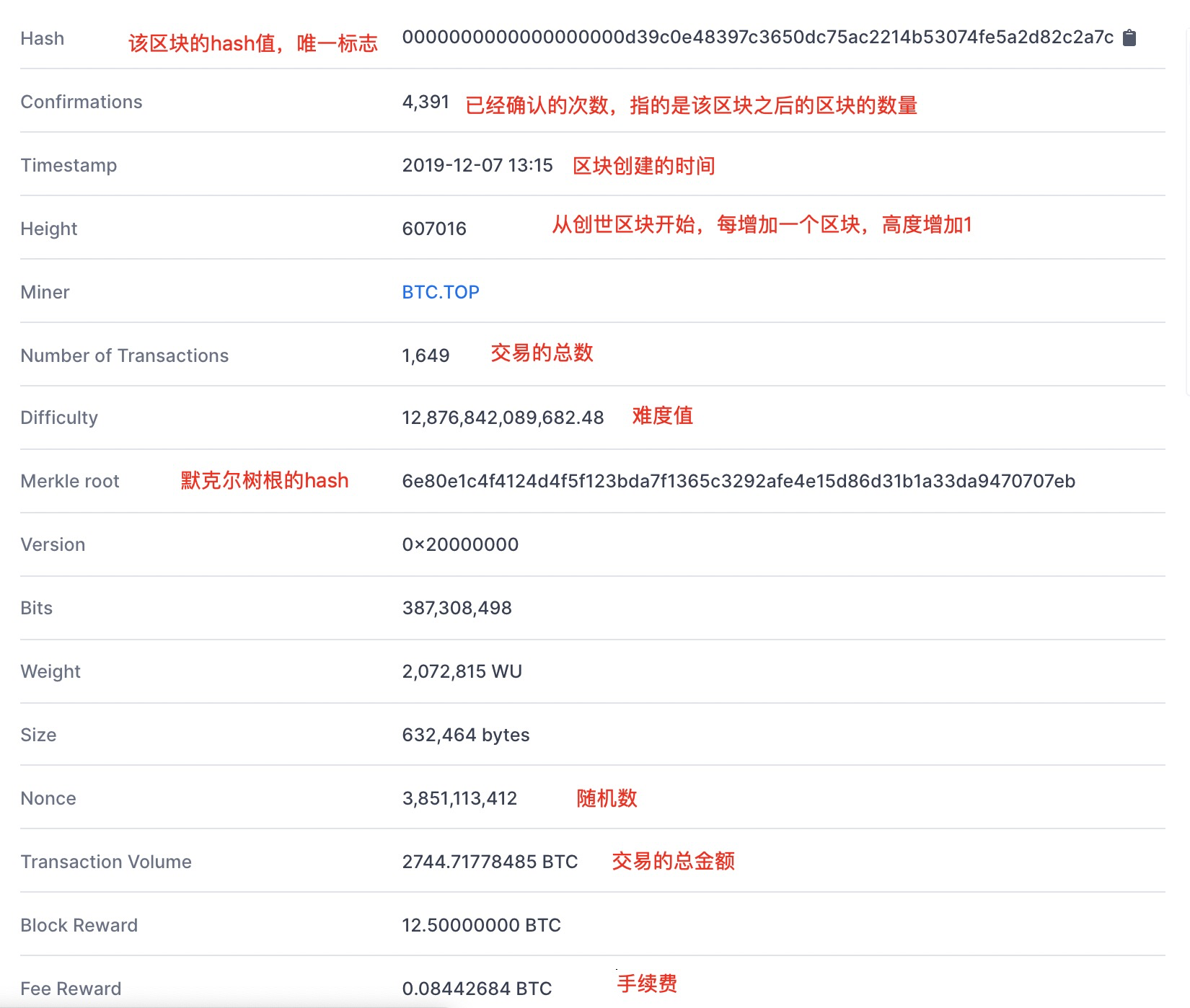Click the Merkle root hash string
This screenshot has height=1008, width=1190.
coord(739,481)
